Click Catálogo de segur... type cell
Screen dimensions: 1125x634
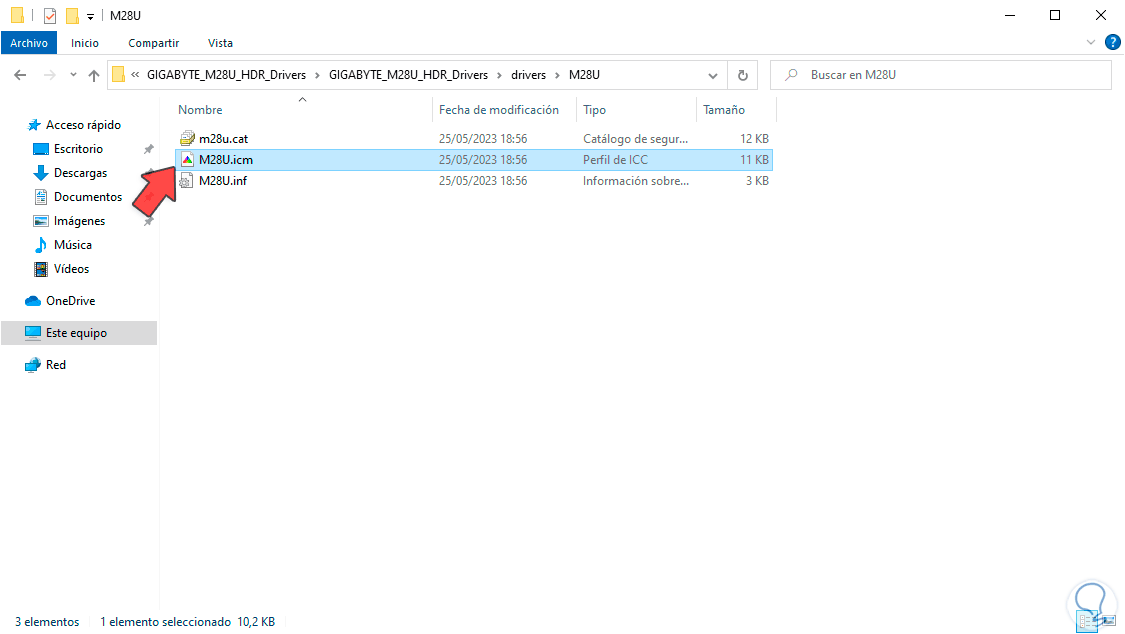click(x=635, y=138)
